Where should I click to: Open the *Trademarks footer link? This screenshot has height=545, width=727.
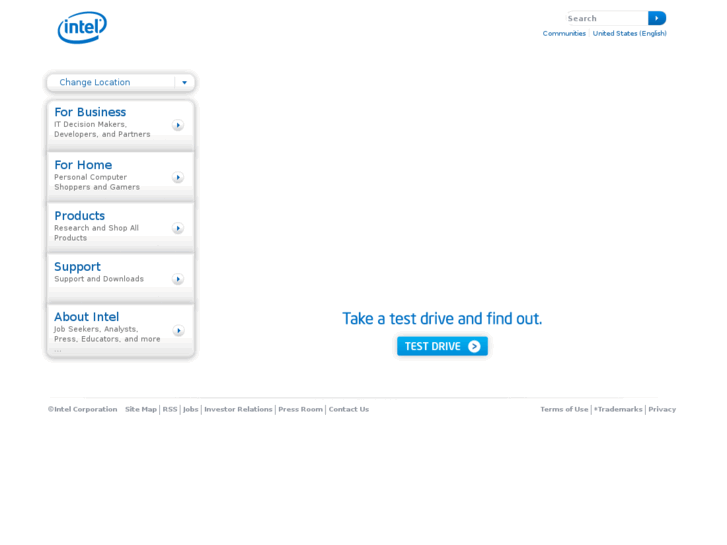tap(618, 409)
